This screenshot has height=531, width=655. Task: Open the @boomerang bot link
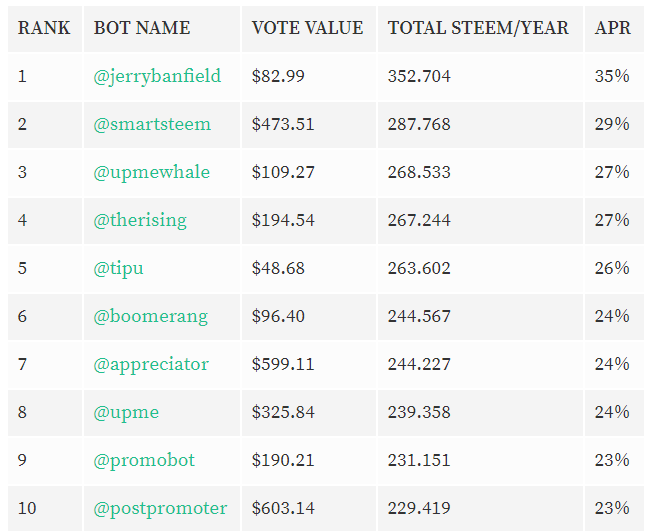point(151,316)
